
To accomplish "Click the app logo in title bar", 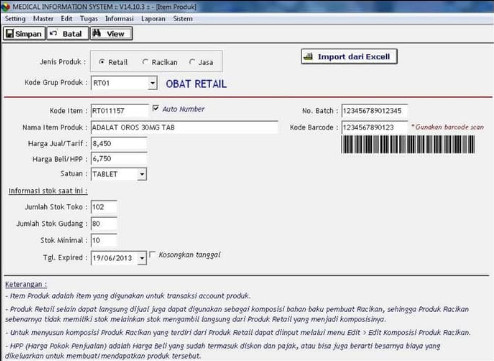I will coord(6,6).
